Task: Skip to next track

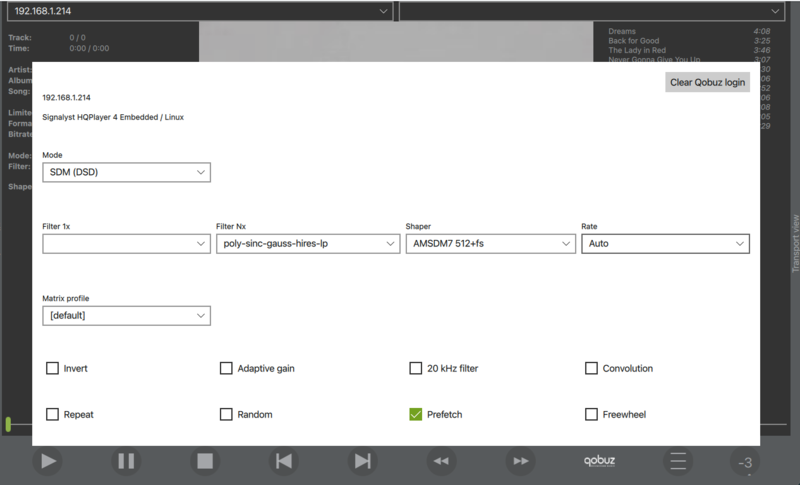Action: (x=363, y=461)
